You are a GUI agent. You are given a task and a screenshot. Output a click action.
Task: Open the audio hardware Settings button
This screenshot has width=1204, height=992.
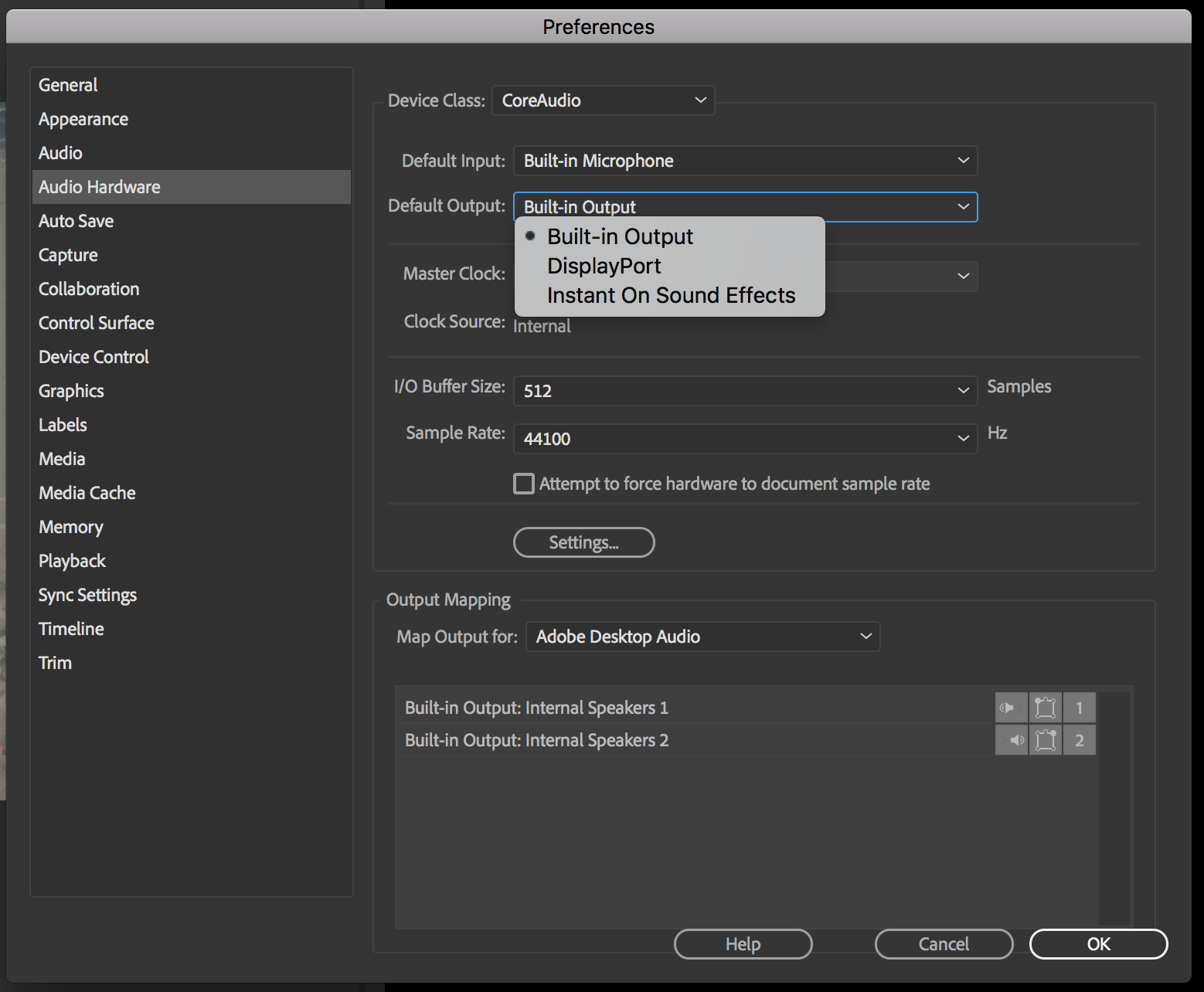[583, 542]
